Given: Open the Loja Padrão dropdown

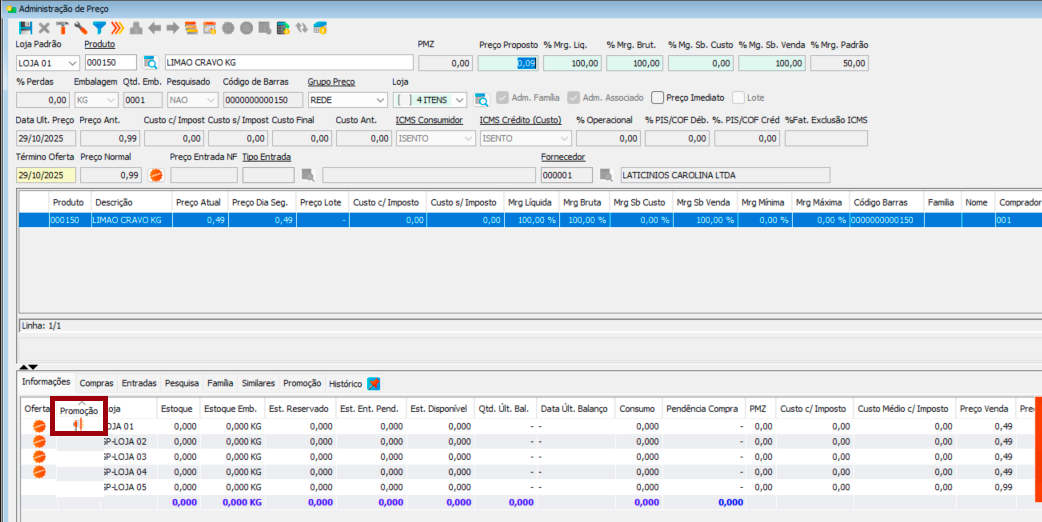Looking at the screenshot, I should [72, 63].
